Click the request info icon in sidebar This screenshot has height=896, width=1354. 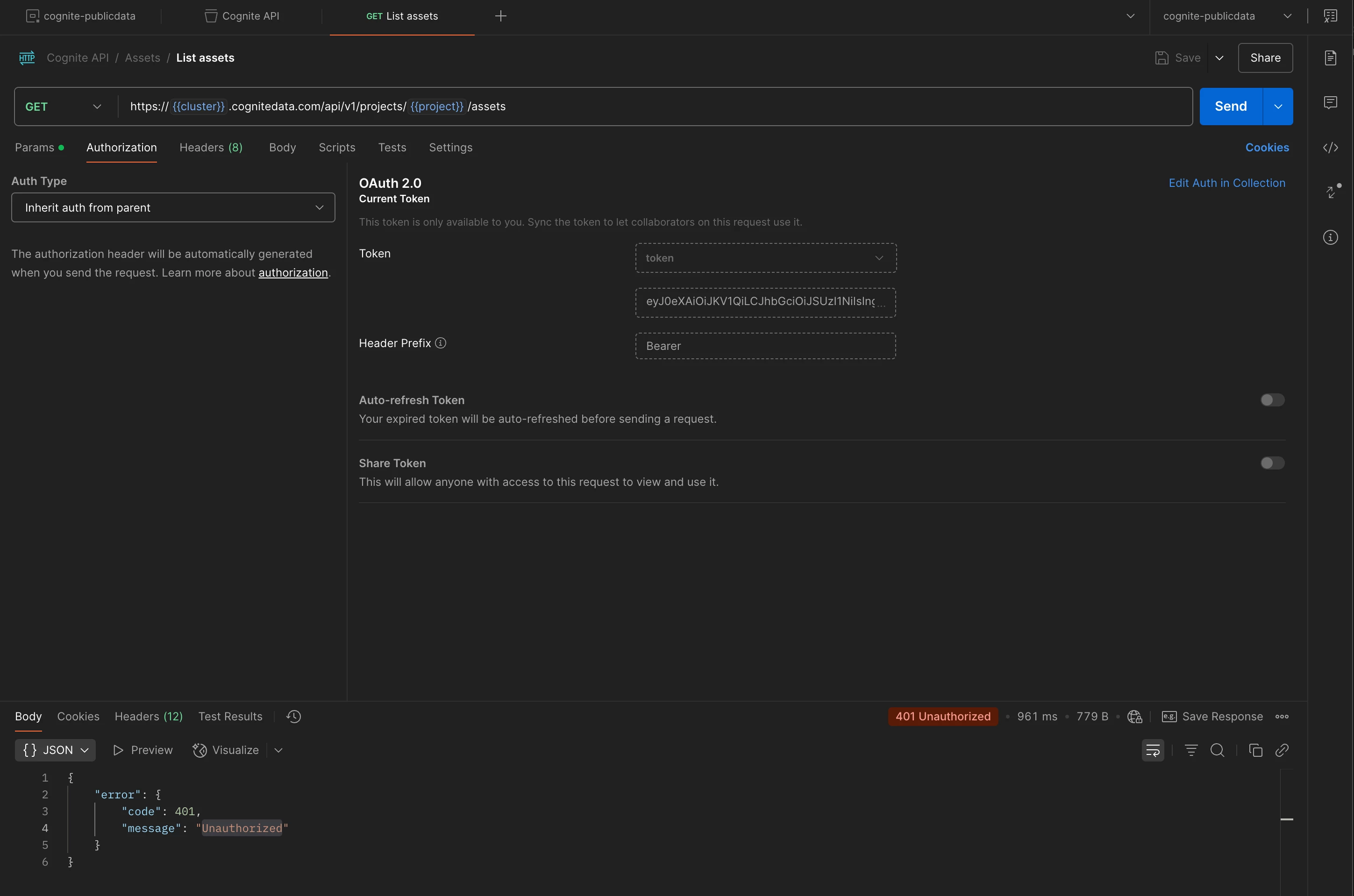[x=1330, y=237]
